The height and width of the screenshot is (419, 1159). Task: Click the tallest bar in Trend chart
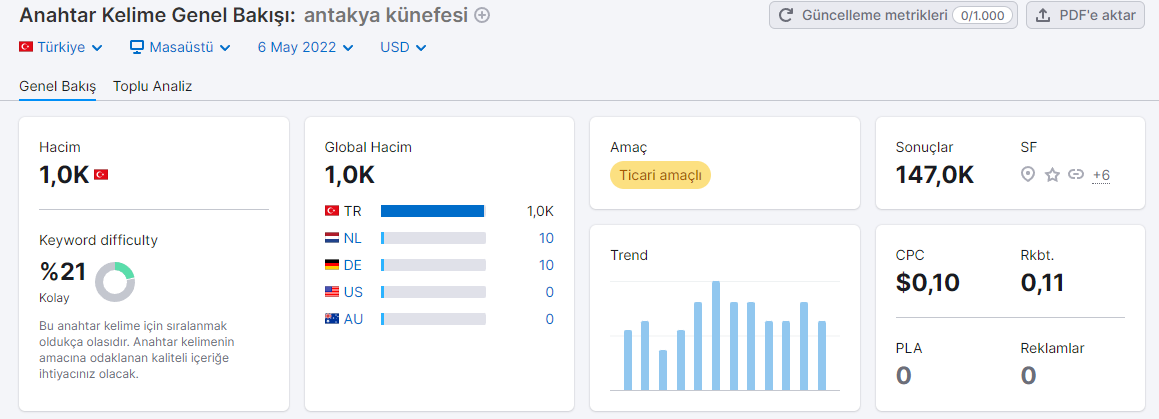716,335
